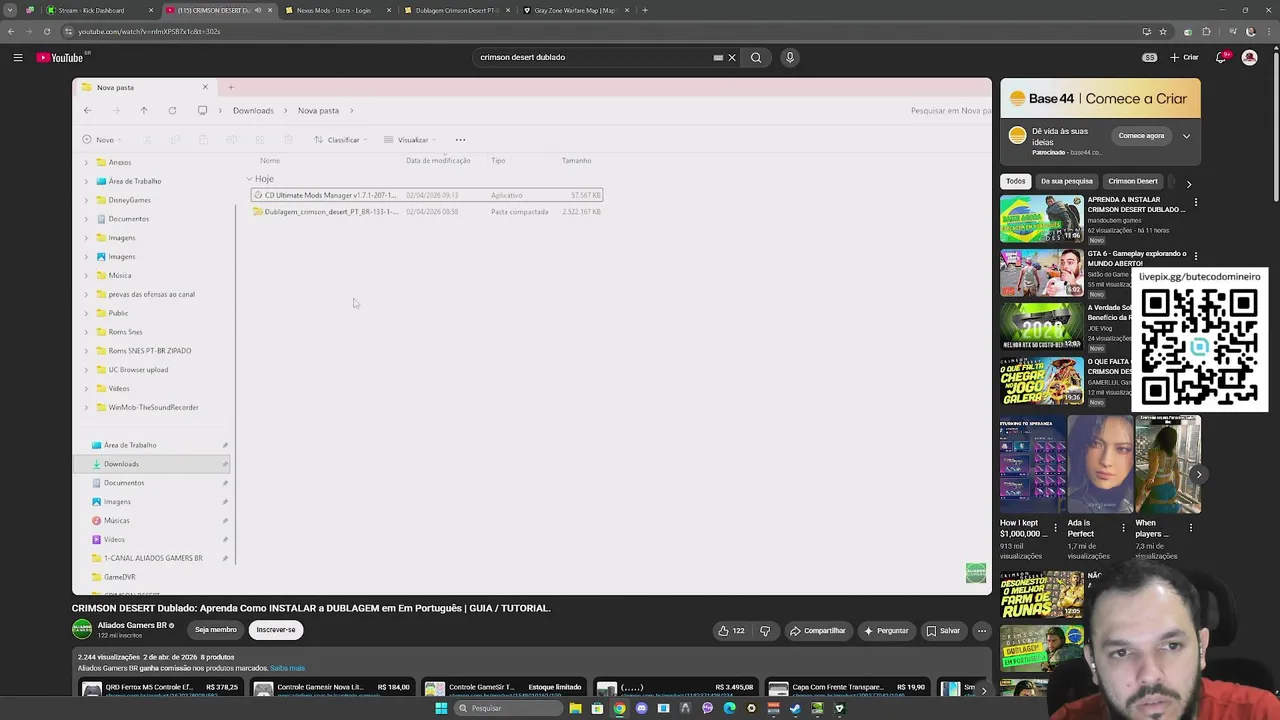Click the Inscrever-se subscribe button
Image resolution: width=1280 pixels, height=720 pixels.
(276, 630)
